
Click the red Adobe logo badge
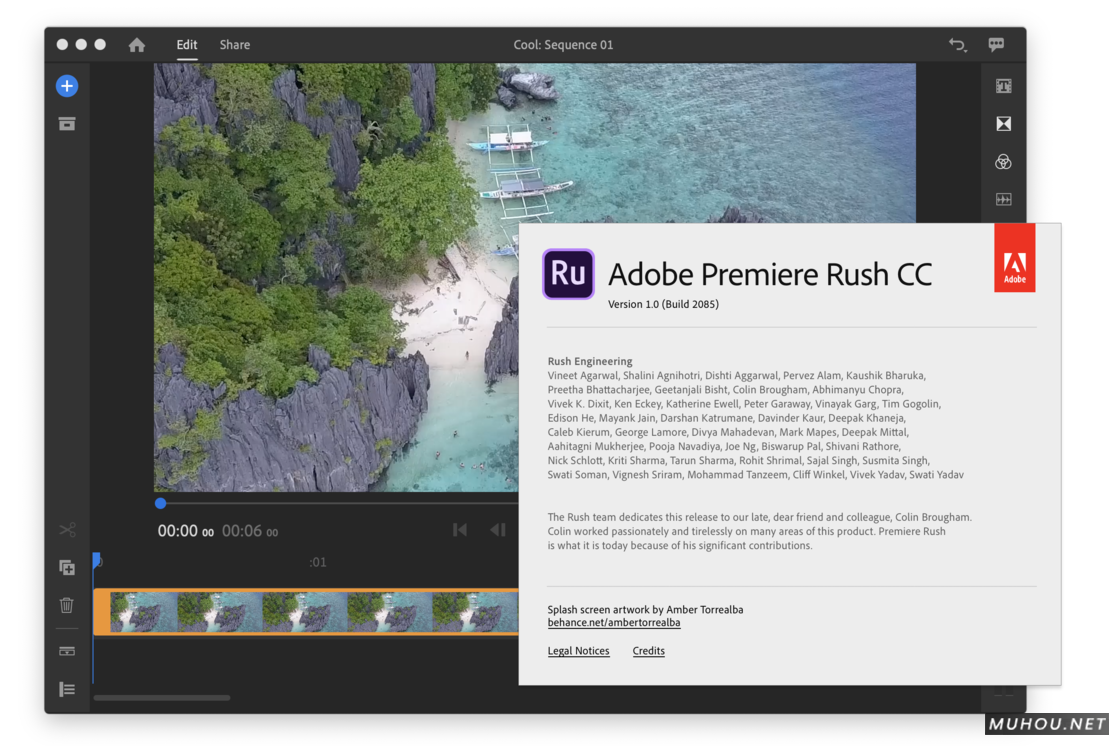click(1014, 258)
